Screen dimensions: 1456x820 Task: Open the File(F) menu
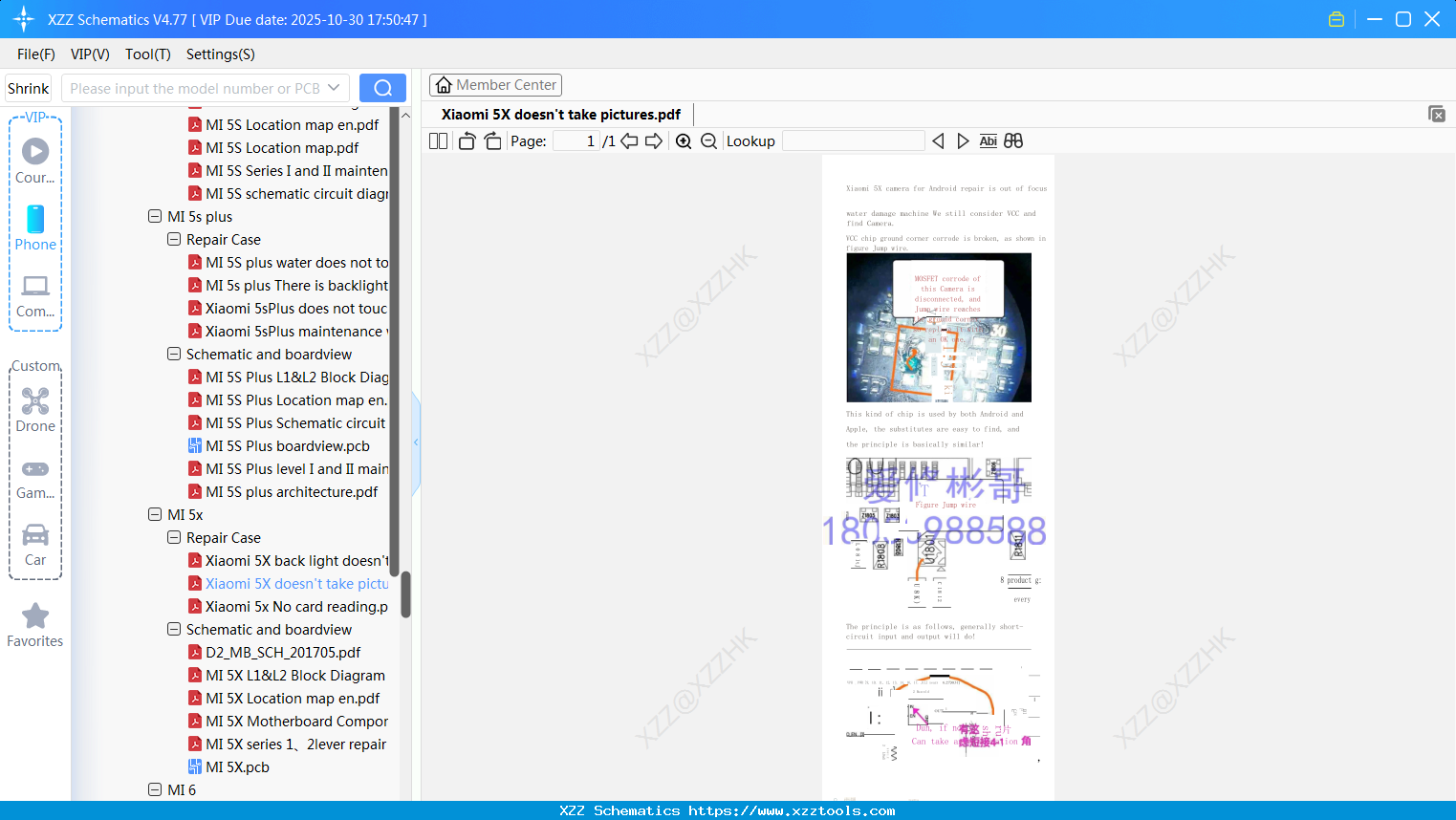[x=36, y=54]
